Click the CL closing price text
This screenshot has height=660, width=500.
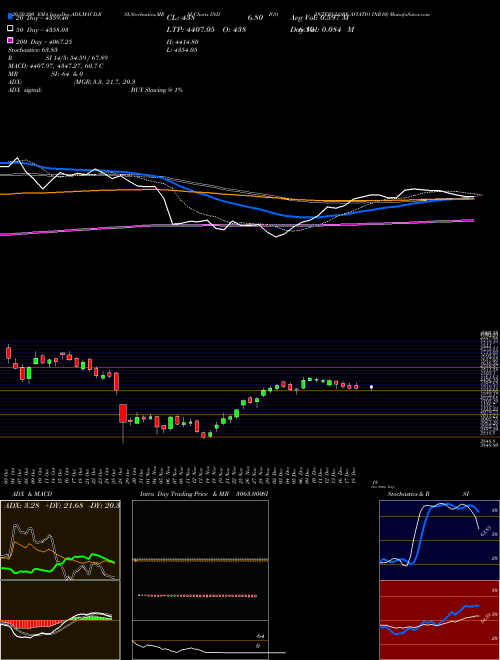coord(181,18)
